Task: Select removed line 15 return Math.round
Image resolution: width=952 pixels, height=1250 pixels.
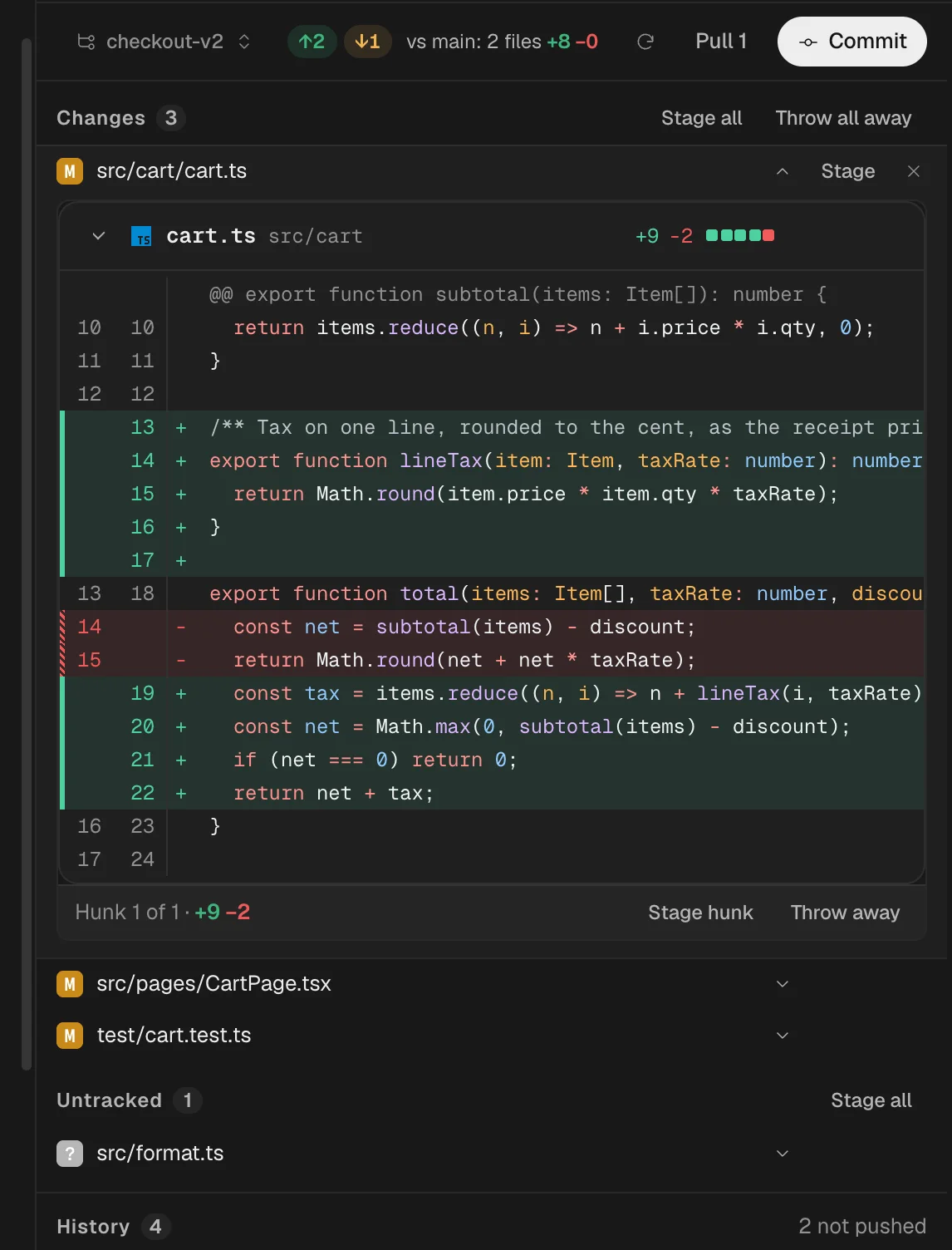Action: [492, 660]
